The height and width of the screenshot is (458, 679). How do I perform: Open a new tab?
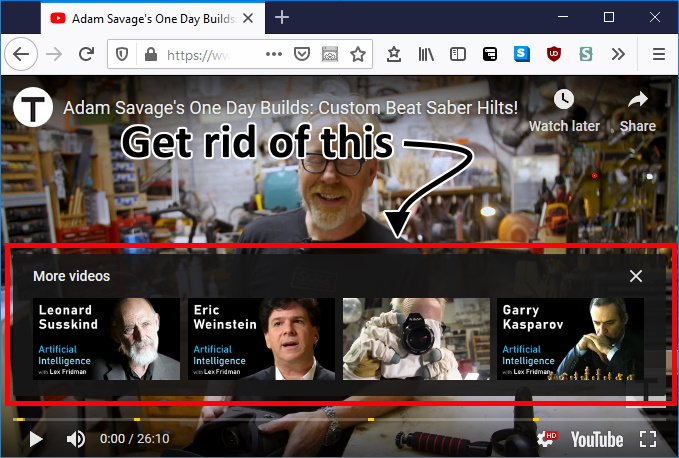[282, 17]
